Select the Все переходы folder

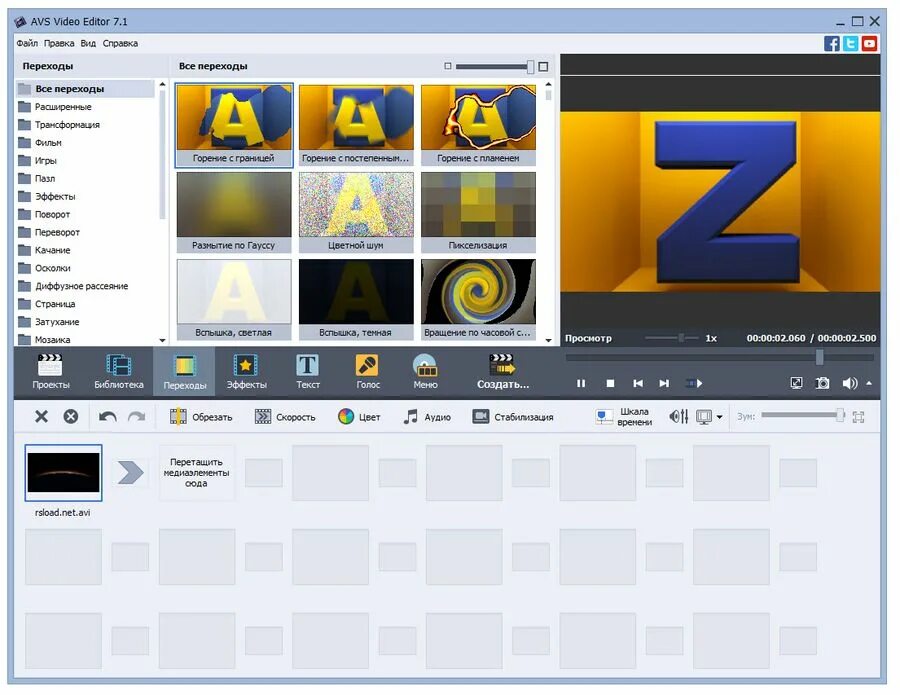[85, 89]
